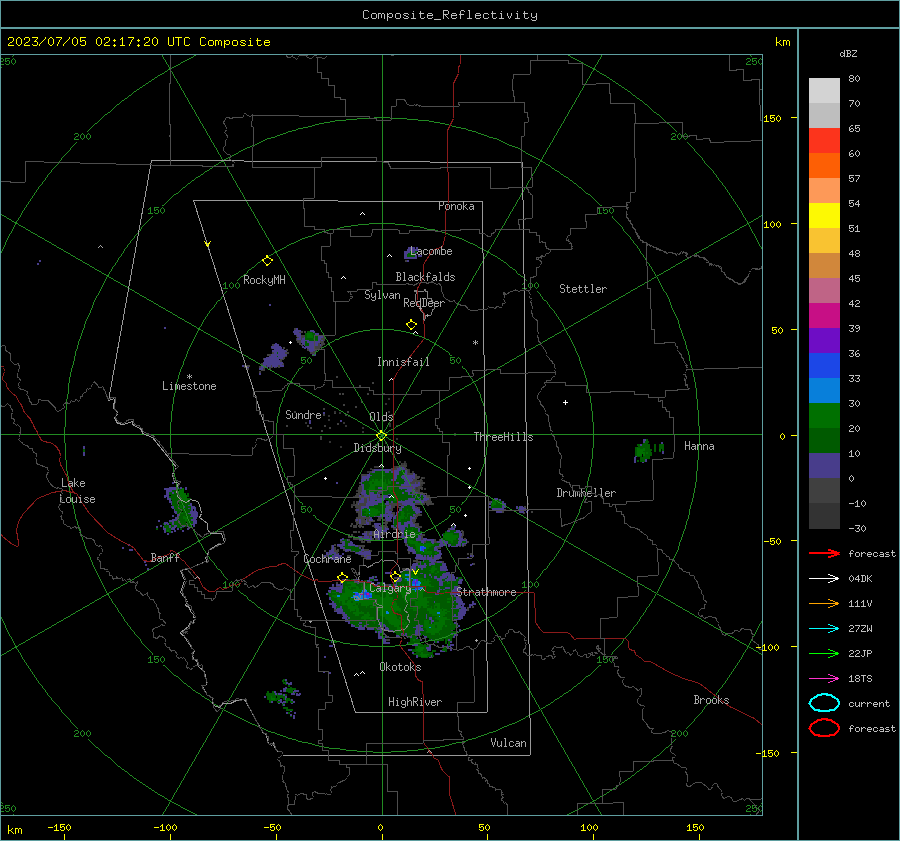
Task: Click the Lake Louise label
Action: [x=78, y=491]
